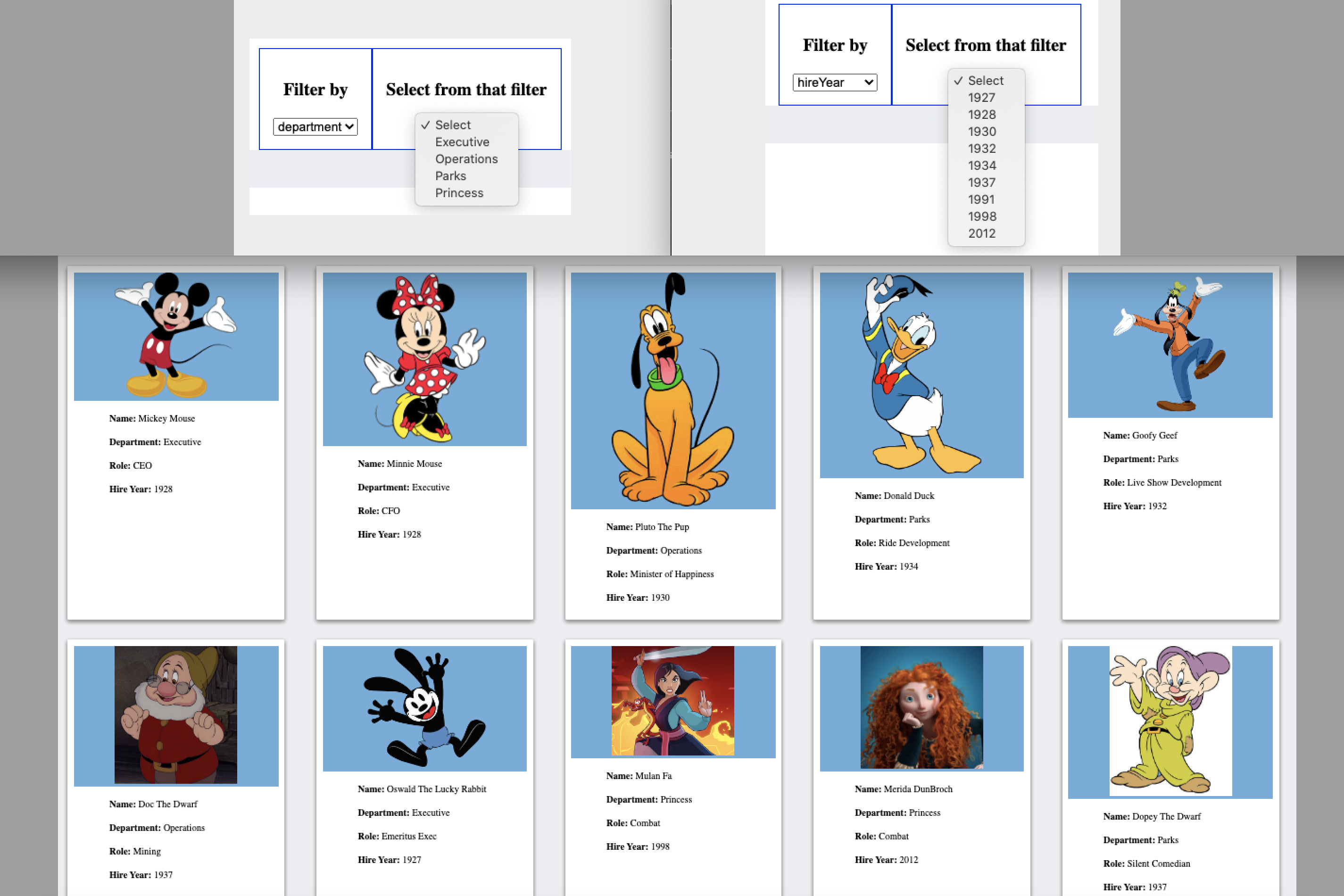
Task: Select hire year 1998 in the list
Action: point(981,216)
